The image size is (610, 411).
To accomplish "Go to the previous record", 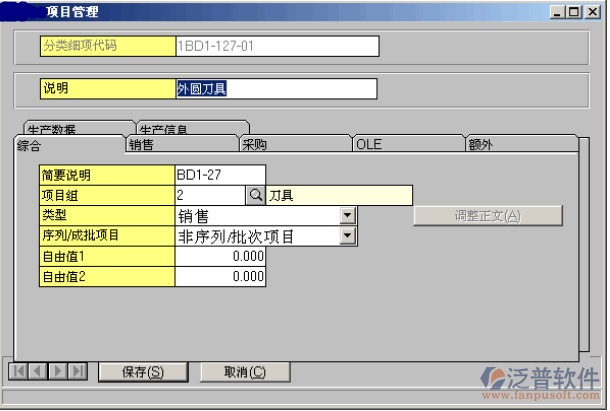I will click(37, 371).
